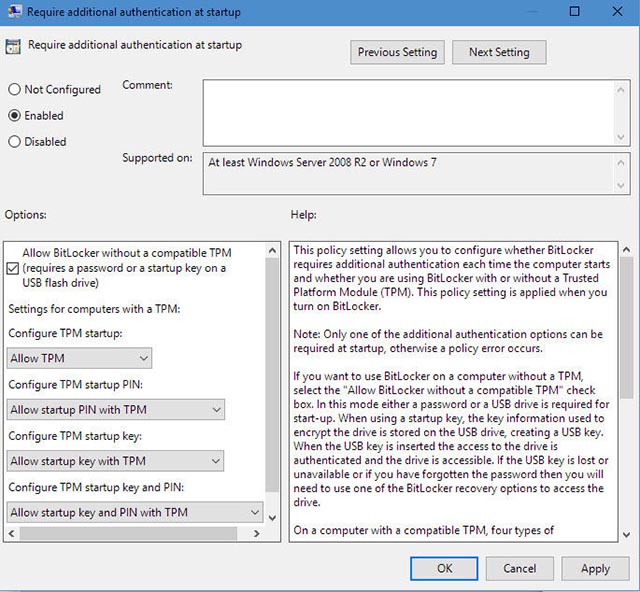
Task: Click Help pane vertical scrollbar thumb
Action: point(627,328)
